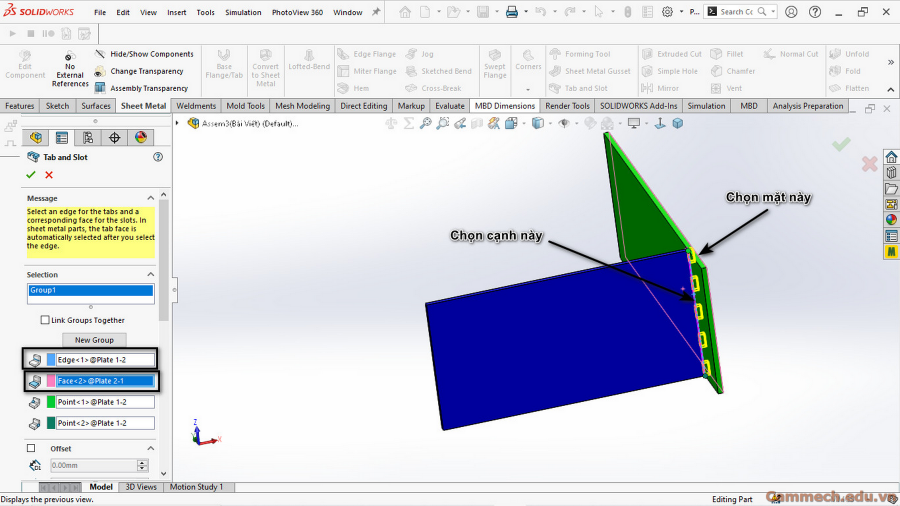
Task: Open the Options dropdown arrow beside gear
Action: tap(681, 12)
